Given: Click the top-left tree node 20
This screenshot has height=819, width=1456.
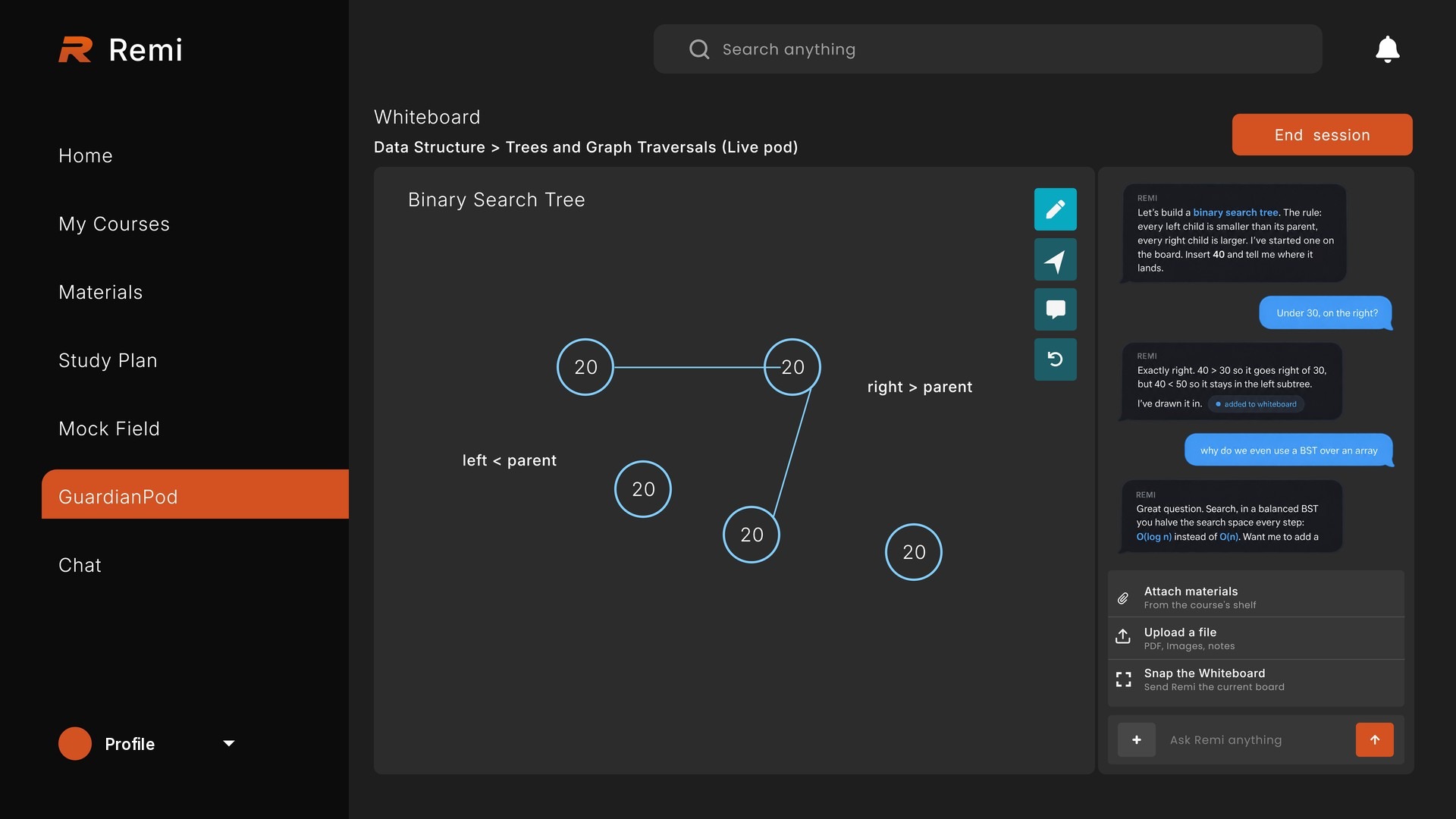Looking at the screenshot, I should pos(585,367).
